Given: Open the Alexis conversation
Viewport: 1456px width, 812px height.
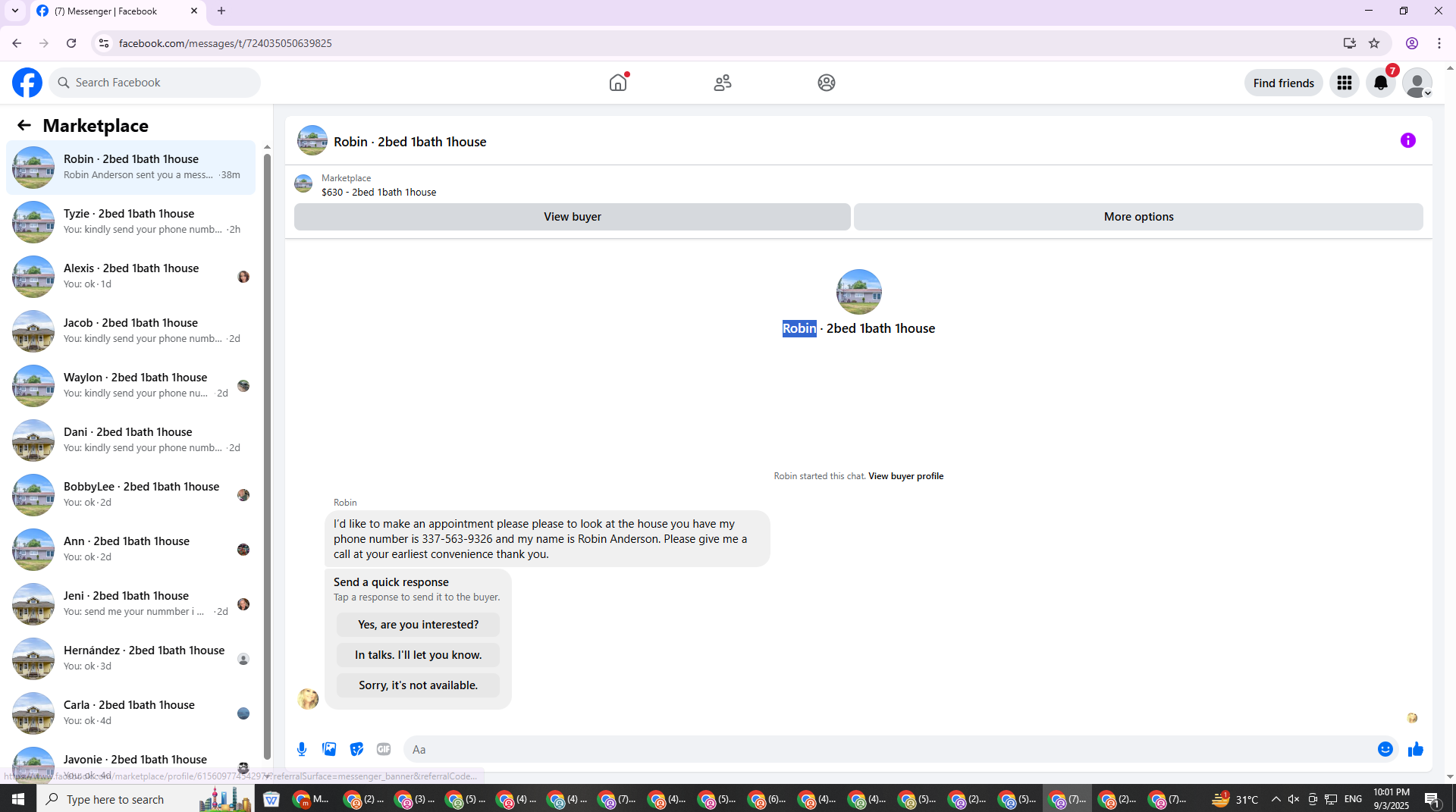Looking at the screenshot, I should (x=130, y=276).
